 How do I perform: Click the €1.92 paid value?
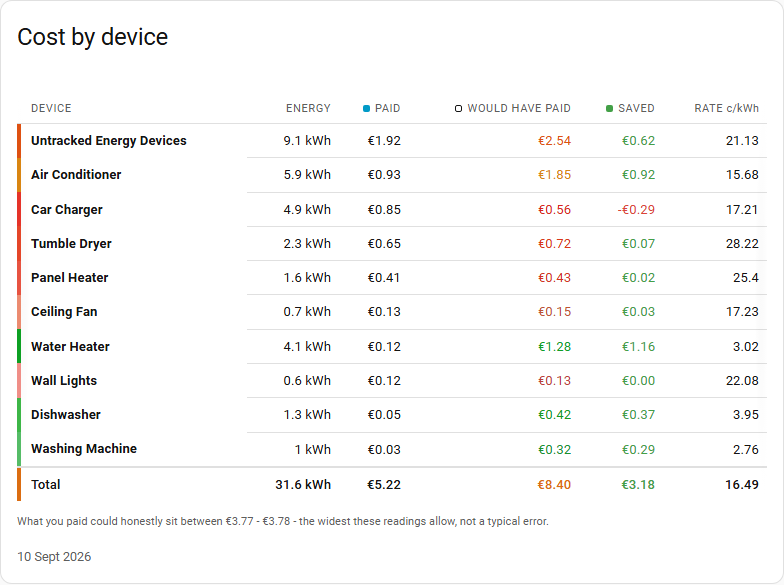pyautogui.click(x=384, y=141)
